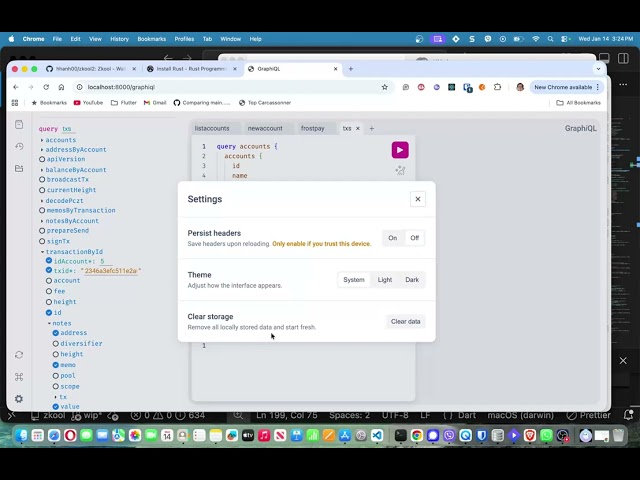Expand the balanceByAccount field
This screenshot has height=480, width=640.
[x=42, y=170]
